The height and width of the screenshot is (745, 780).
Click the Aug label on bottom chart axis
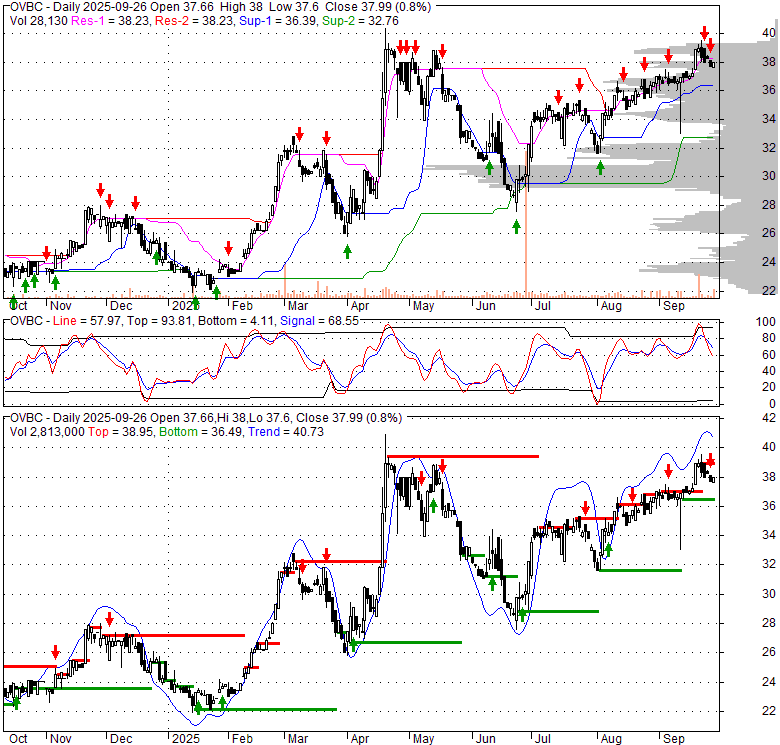611,739
